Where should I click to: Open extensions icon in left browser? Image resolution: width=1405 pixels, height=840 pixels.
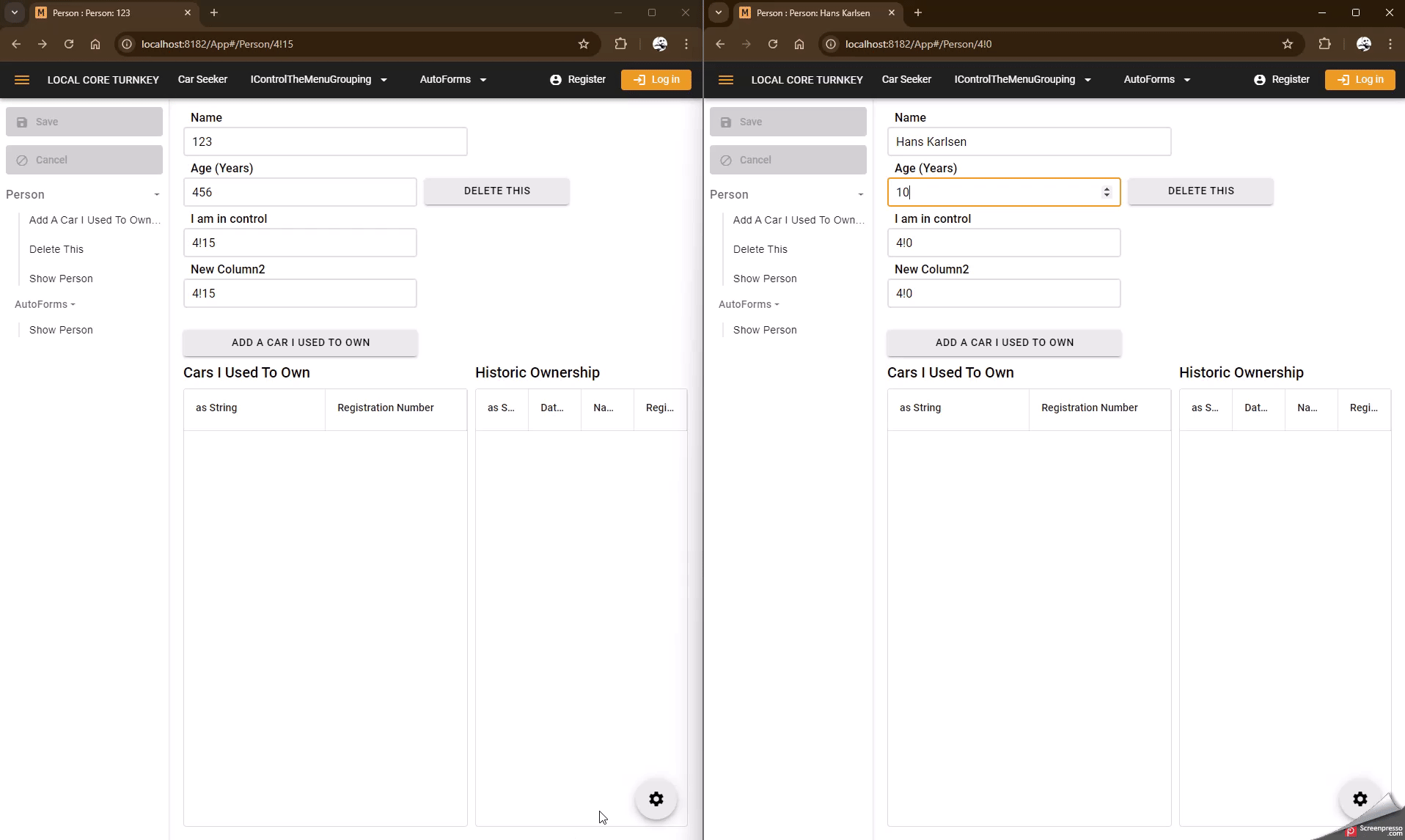(x=620, y=44)
